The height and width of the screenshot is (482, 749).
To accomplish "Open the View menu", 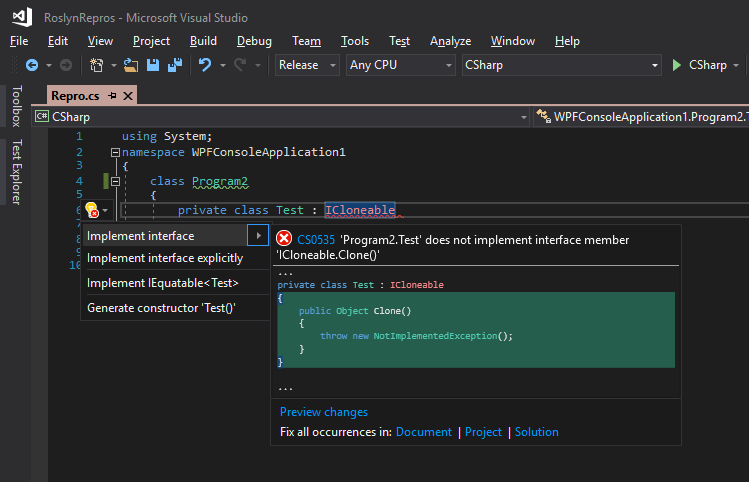I will pyautogui.click(x=100, y=41).
